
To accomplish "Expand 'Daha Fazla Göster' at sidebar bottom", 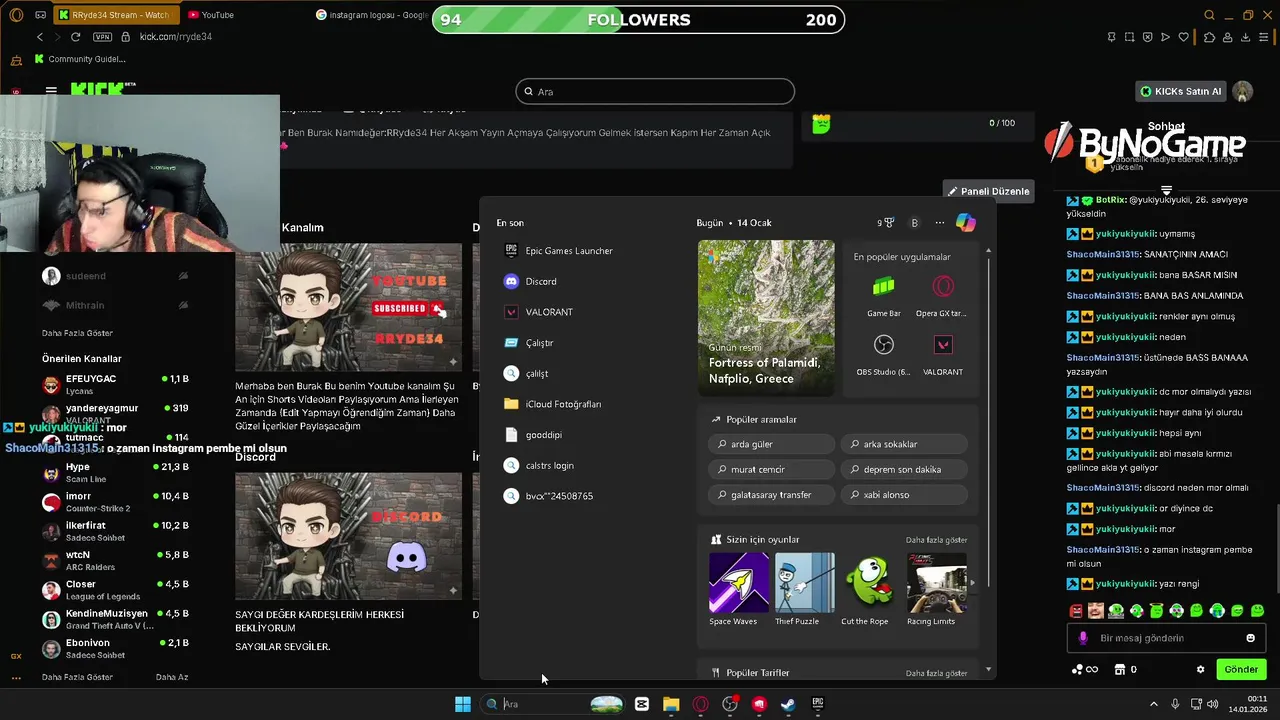I will (x=77, y=677).
